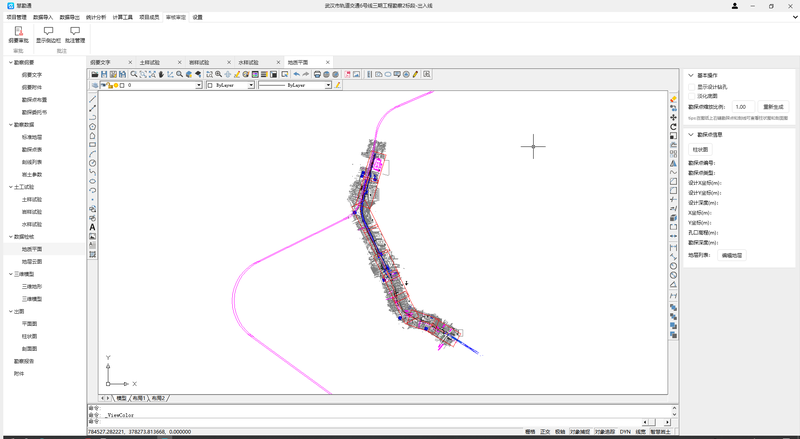Click the 重新生成 button

coord(774,106)
